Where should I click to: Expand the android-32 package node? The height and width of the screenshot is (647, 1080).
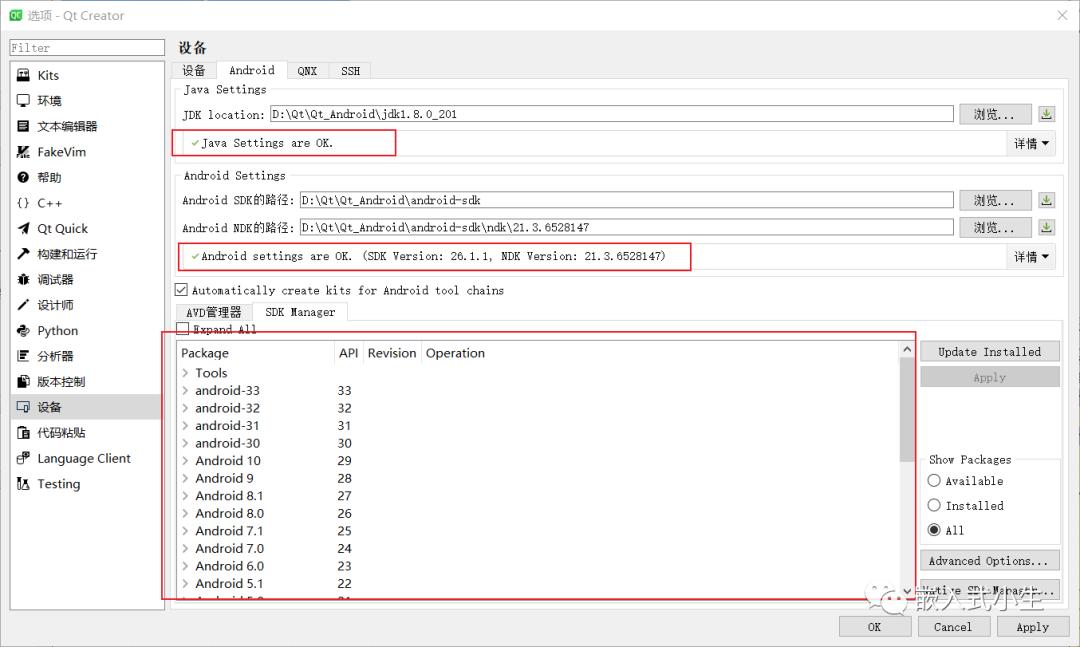(185, 408)
